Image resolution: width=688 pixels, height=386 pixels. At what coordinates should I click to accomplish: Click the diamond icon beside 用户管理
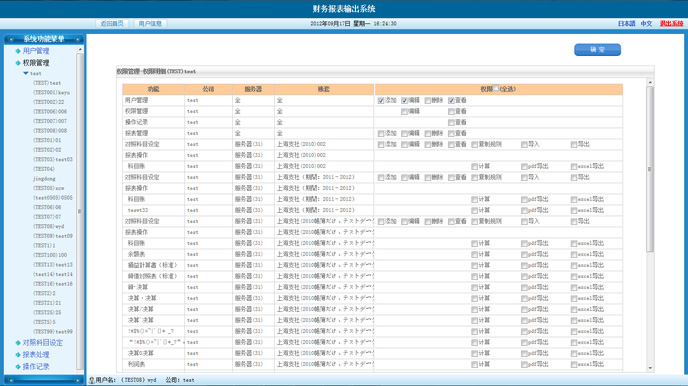point(18,51)
